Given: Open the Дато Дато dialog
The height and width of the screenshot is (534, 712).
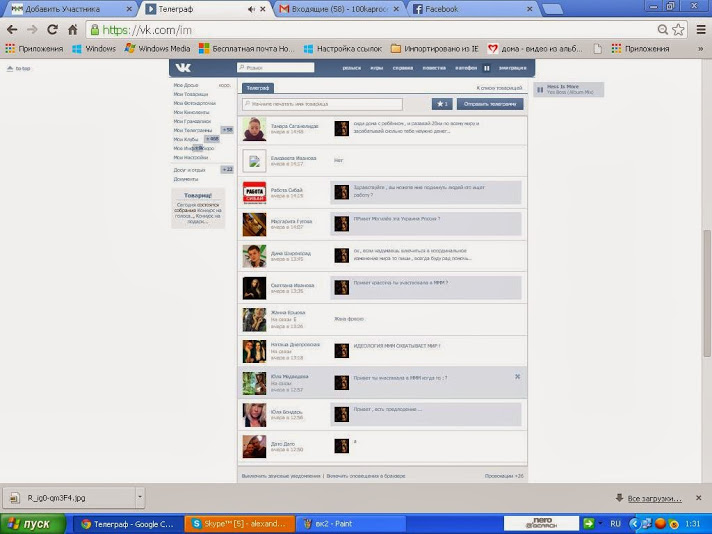Looking at the screenshot, I should pos(382,446).
